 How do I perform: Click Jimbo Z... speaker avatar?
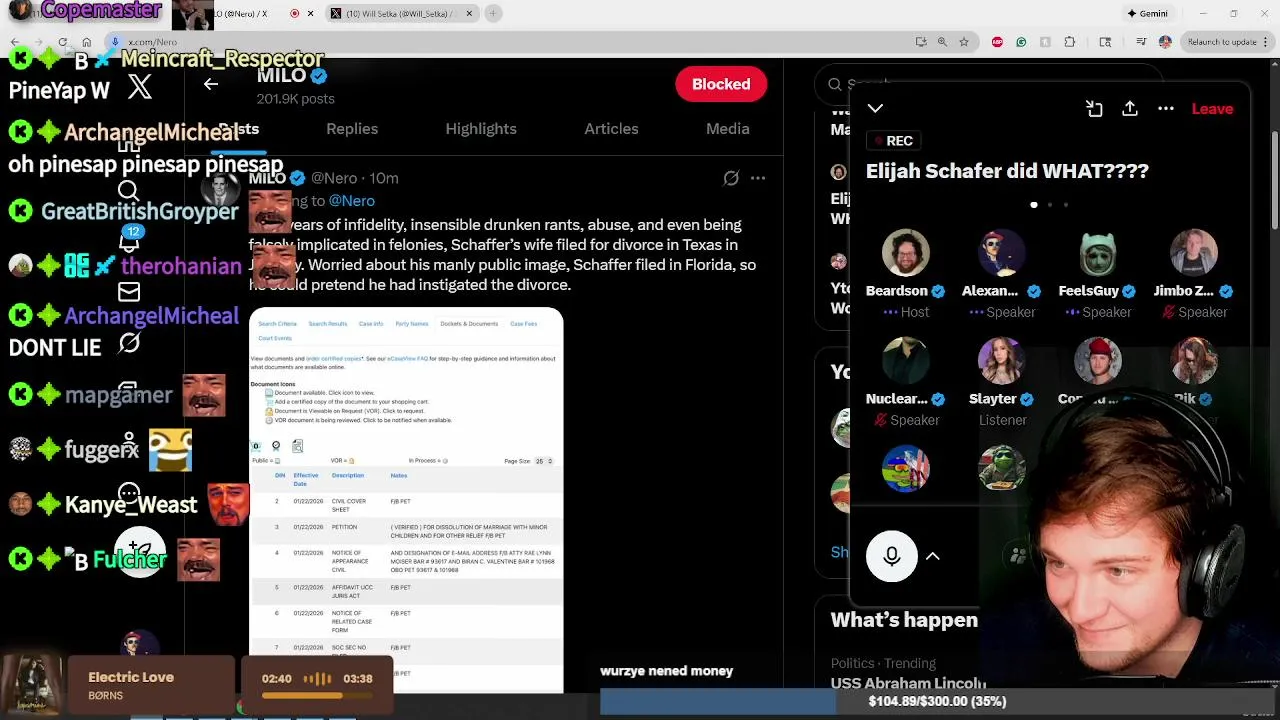click(x=1194, y=251)
